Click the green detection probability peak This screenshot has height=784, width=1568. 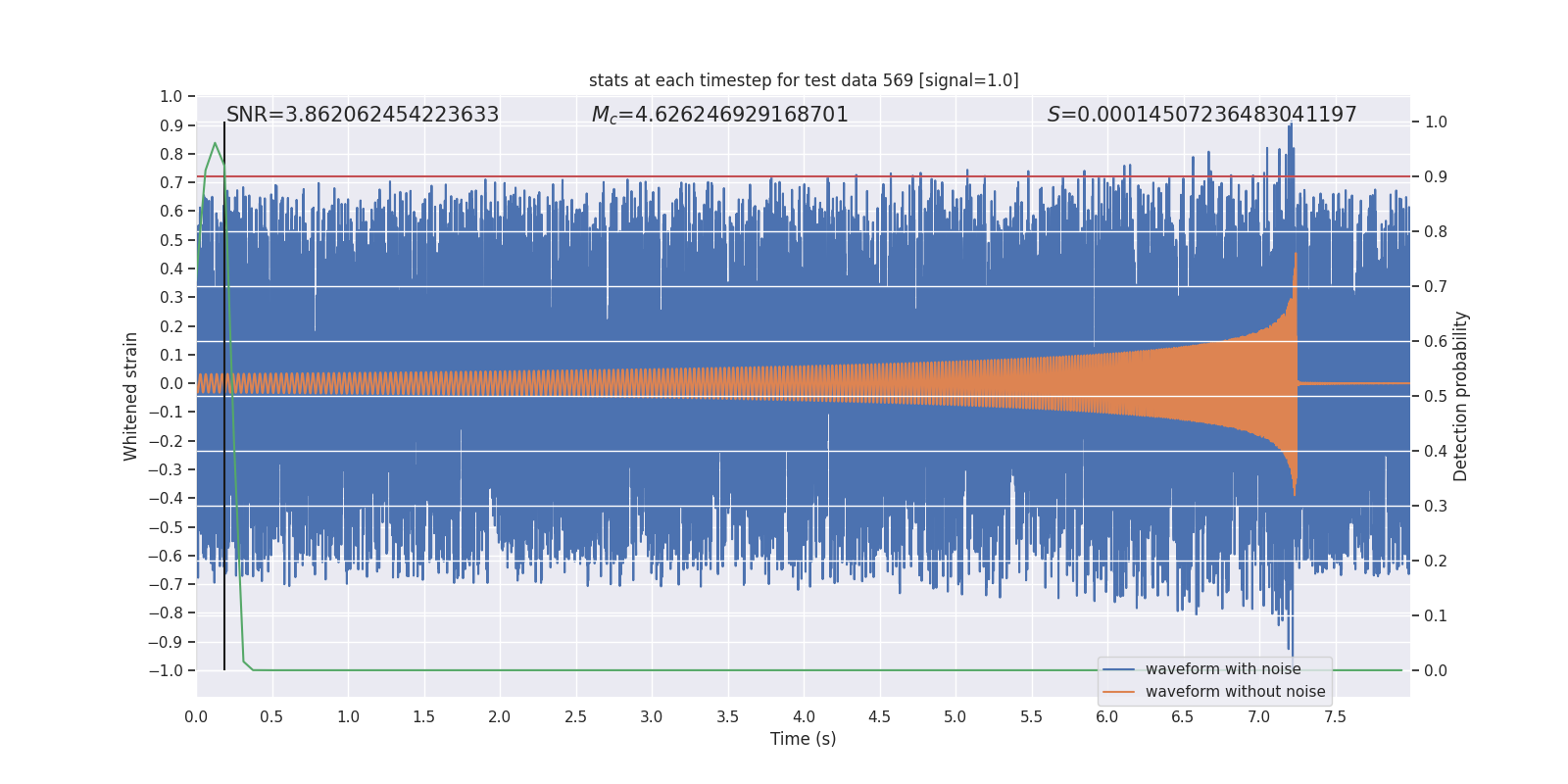[x=215, y=144]
